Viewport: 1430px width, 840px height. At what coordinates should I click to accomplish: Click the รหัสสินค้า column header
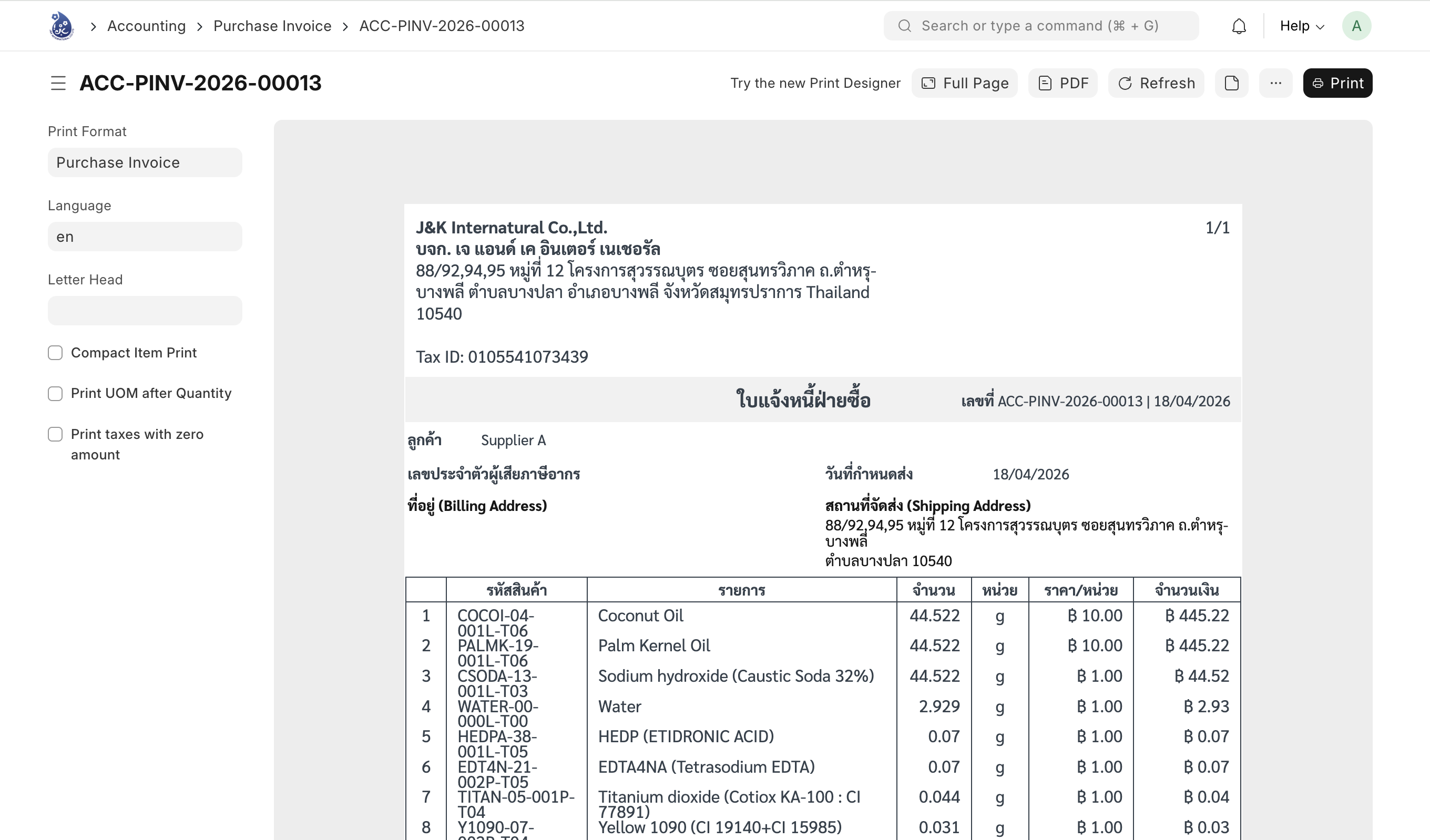(x=516, y=590)
